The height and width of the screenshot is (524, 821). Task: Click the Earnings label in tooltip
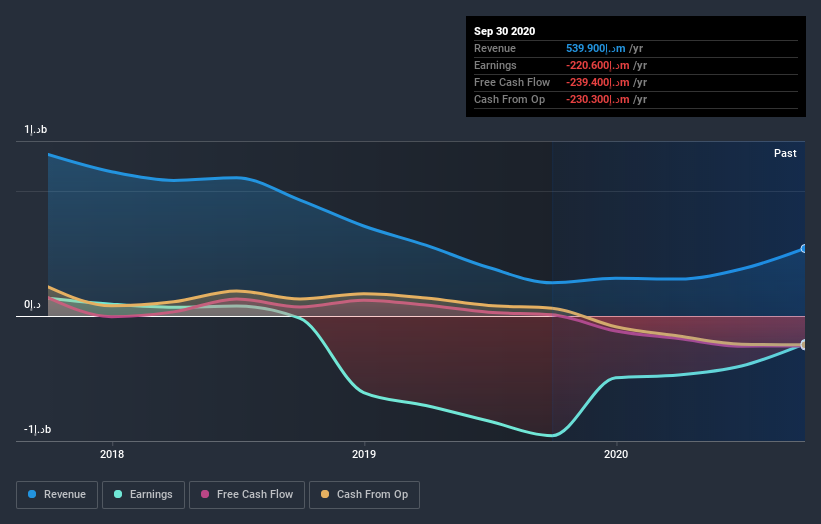coord(495,65)
